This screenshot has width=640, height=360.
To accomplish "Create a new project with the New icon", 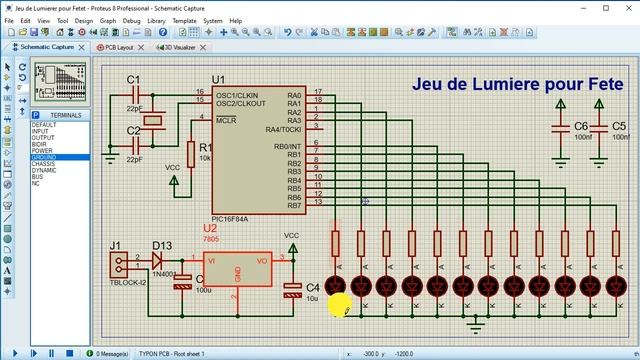I will pyautogui.click(x=11, y=32).
